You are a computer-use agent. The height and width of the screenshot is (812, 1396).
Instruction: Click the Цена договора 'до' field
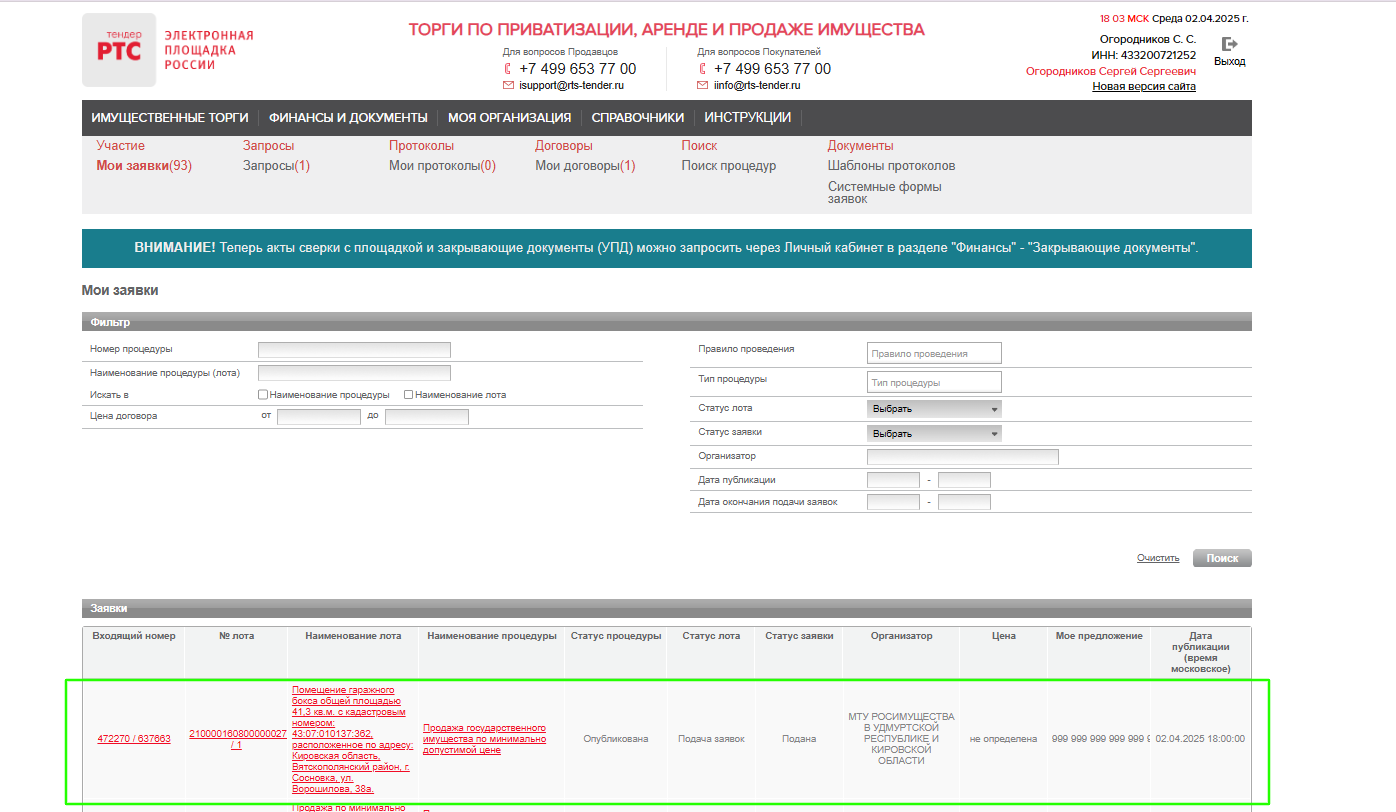pos(427,417)
